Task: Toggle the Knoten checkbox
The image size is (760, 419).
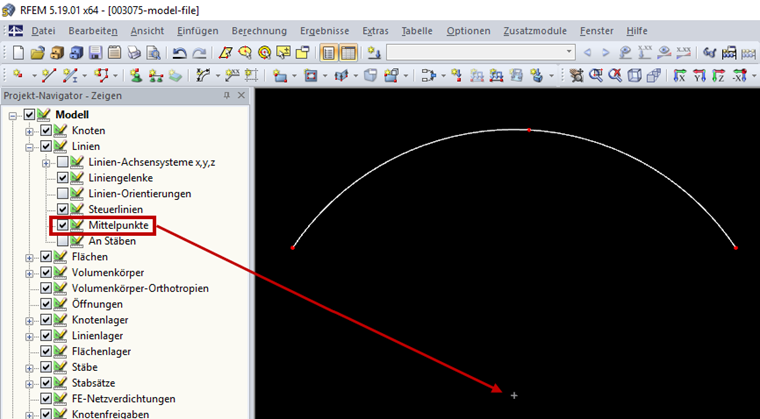Action: [x=46, y=130]
